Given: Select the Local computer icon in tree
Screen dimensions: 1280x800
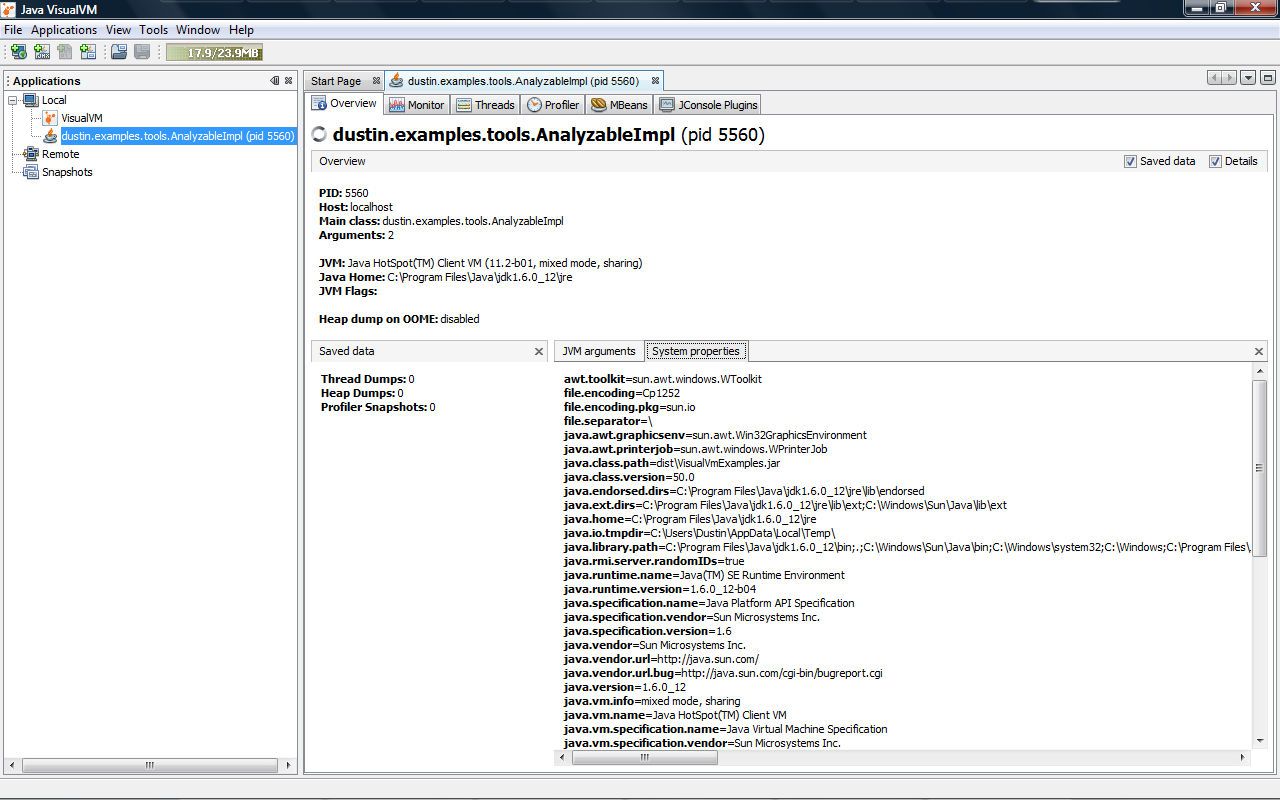Looking at the screenshot, I should tap(31, 100).
